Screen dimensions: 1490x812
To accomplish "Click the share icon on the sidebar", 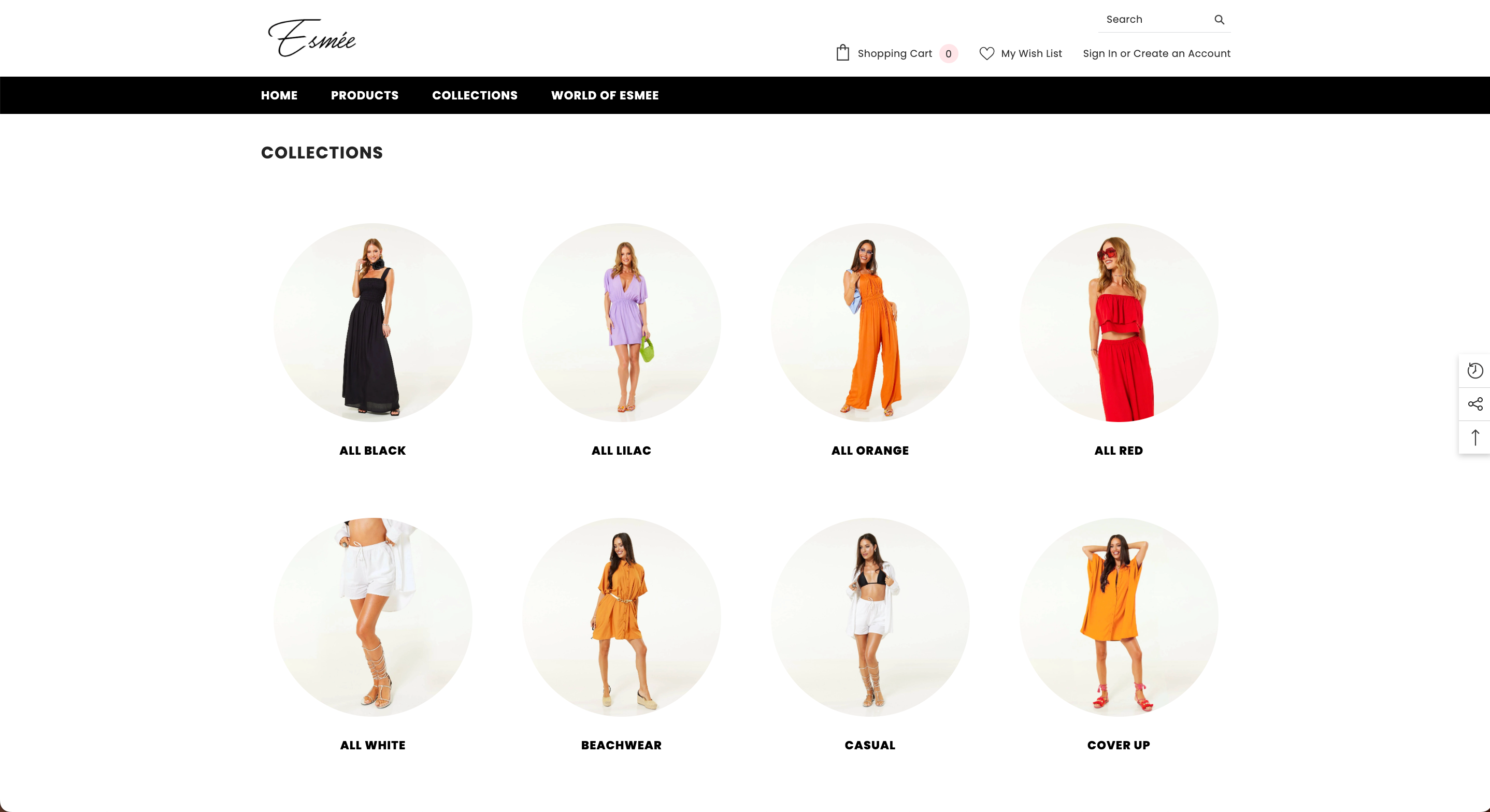I will (1474, 404).
